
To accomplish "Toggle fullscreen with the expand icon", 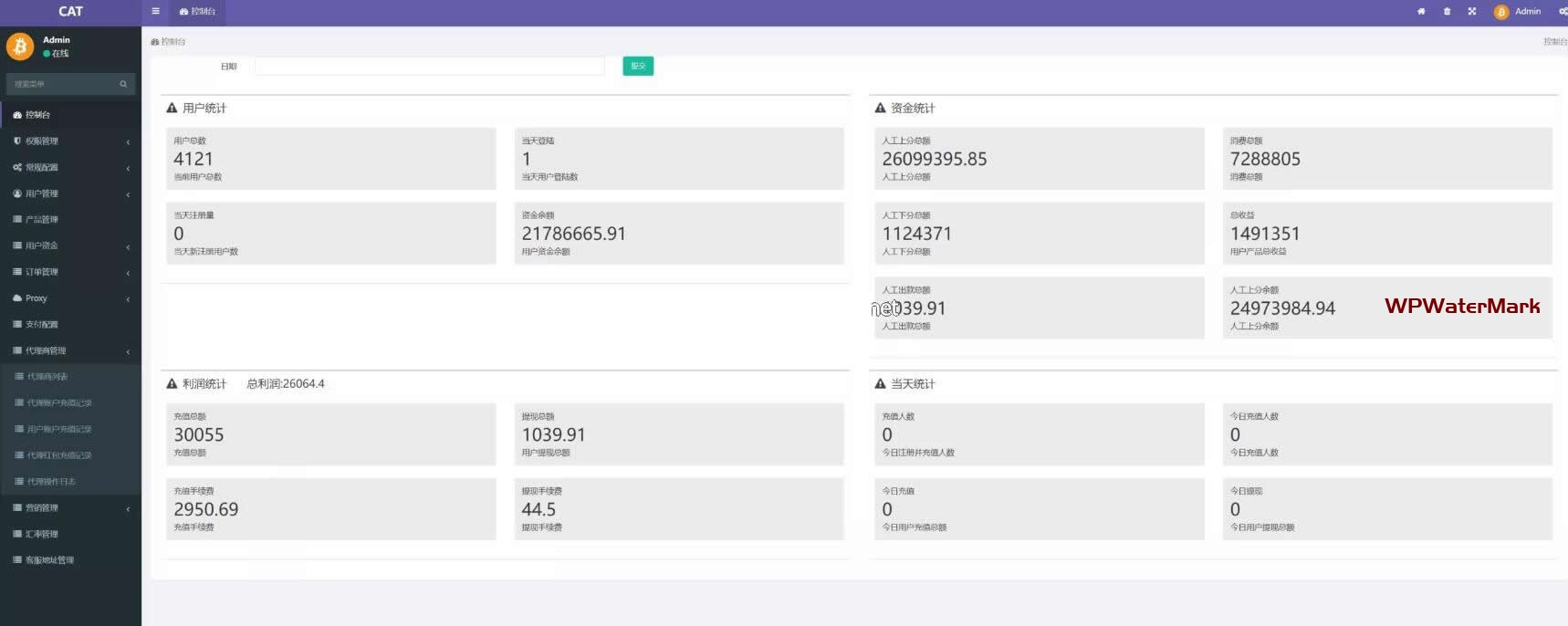I will 1472,12.
